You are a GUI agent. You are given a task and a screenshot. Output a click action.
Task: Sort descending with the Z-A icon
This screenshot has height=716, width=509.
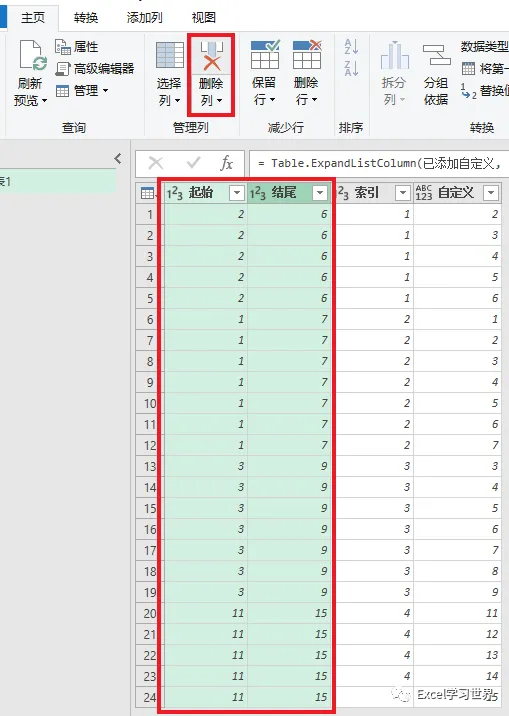[x=351, y=68]
